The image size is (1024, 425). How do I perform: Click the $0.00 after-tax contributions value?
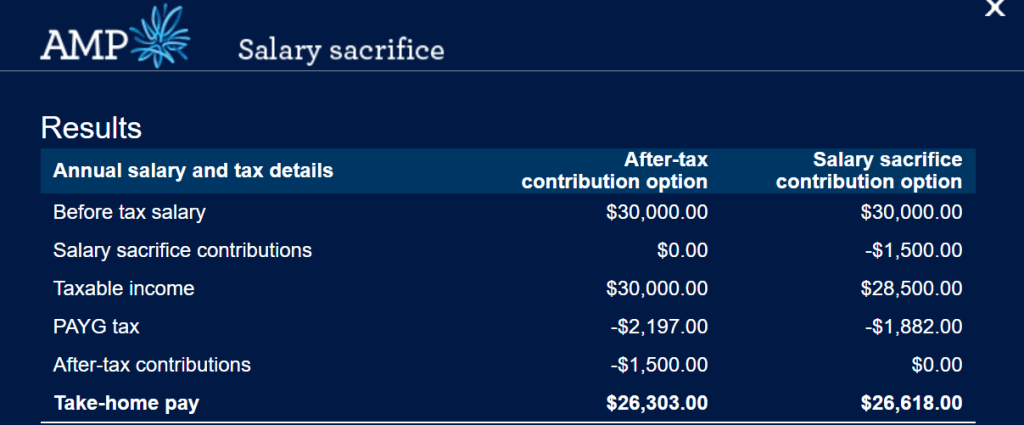[937, 364]
